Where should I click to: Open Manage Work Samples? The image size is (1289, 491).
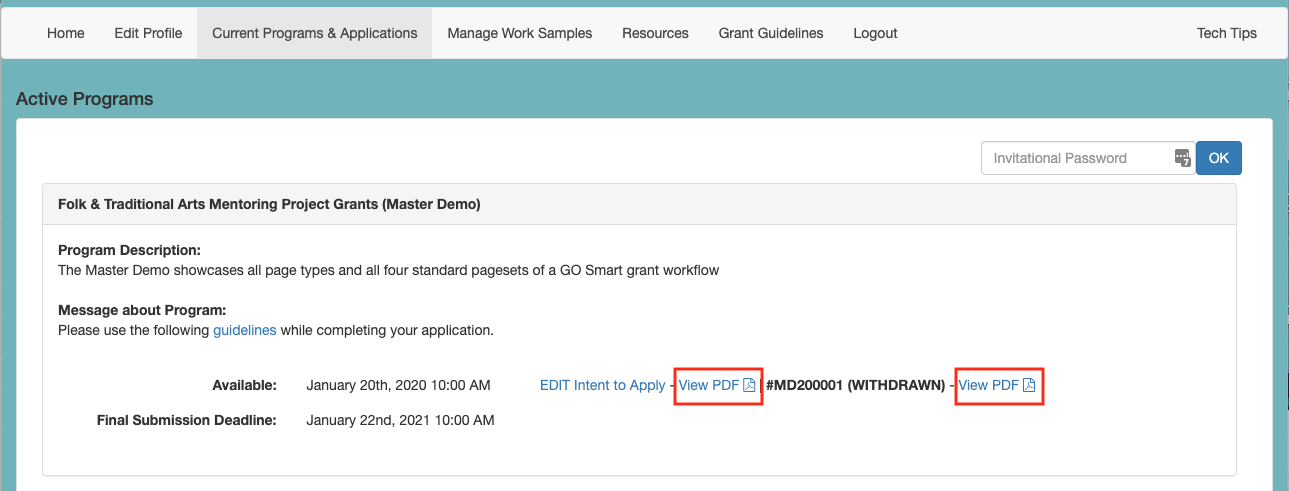520,33
